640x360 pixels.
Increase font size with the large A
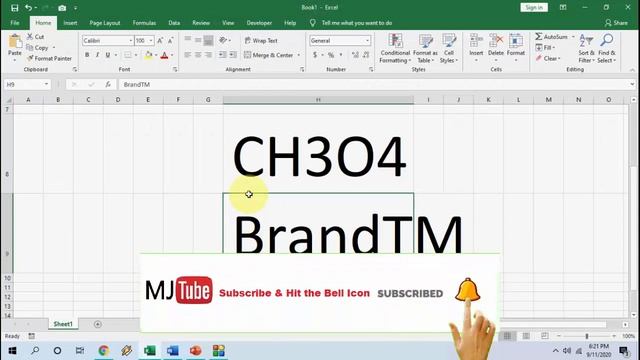(160, 40)
